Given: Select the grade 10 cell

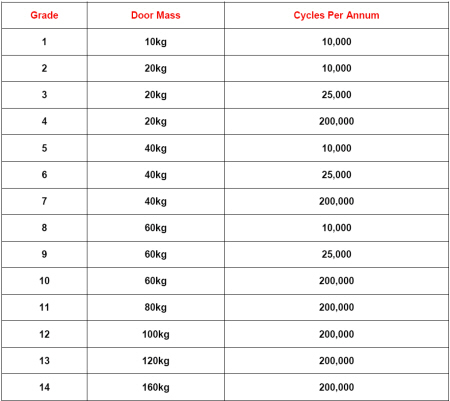Looking at the screenshot, I should [44, 281].
